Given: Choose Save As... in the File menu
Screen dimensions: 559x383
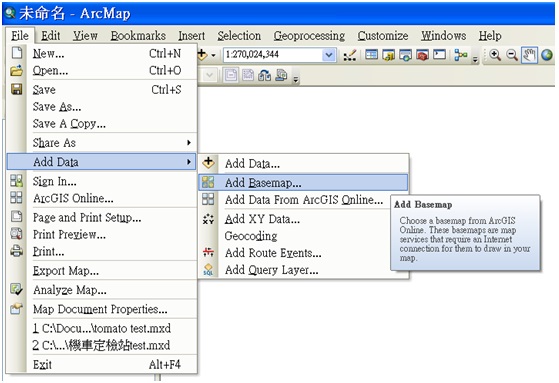Looking at the screenshot, I should 102,107.
